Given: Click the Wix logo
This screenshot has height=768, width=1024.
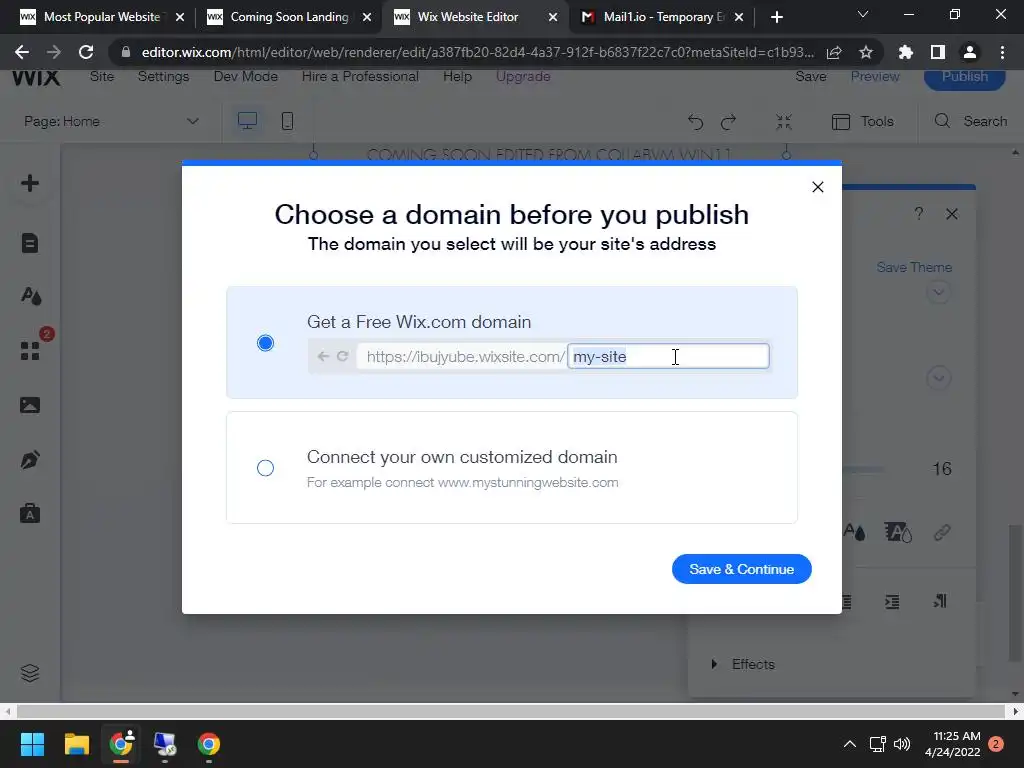Looking at the screenshot, I should coord(36,78).
